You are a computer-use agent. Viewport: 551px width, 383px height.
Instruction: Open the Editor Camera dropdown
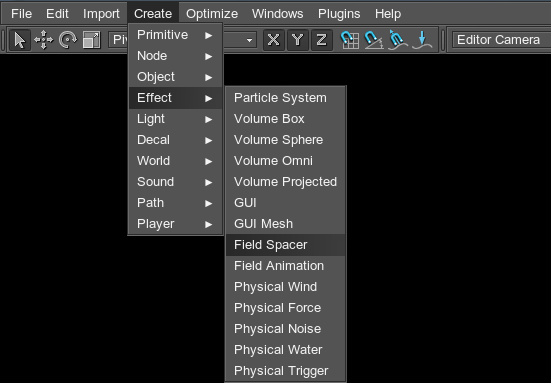pos(501,40)
